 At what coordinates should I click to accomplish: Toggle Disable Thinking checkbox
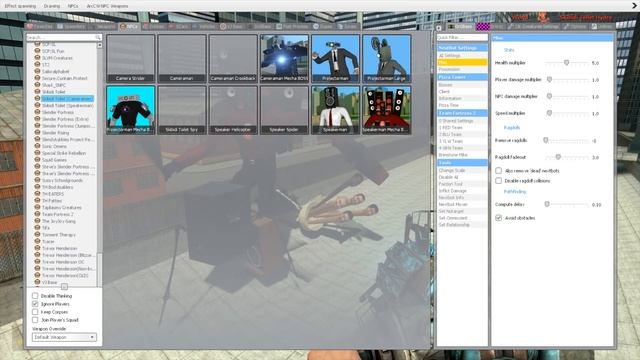[x=35, y=296]
